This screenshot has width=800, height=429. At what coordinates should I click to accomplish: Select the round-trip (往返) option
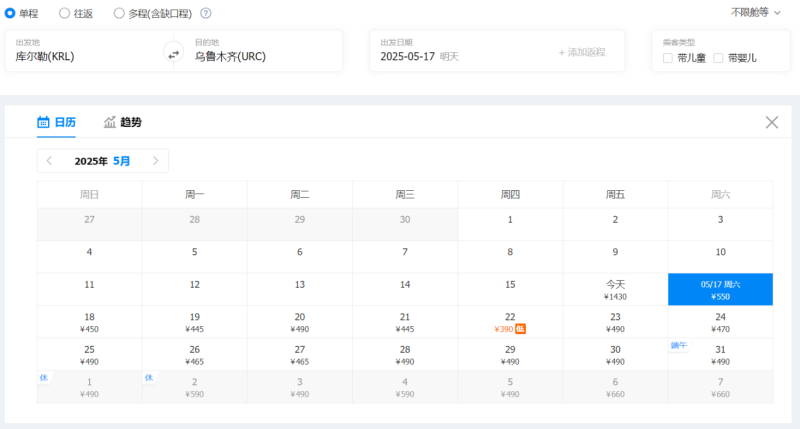click(76, 13)
